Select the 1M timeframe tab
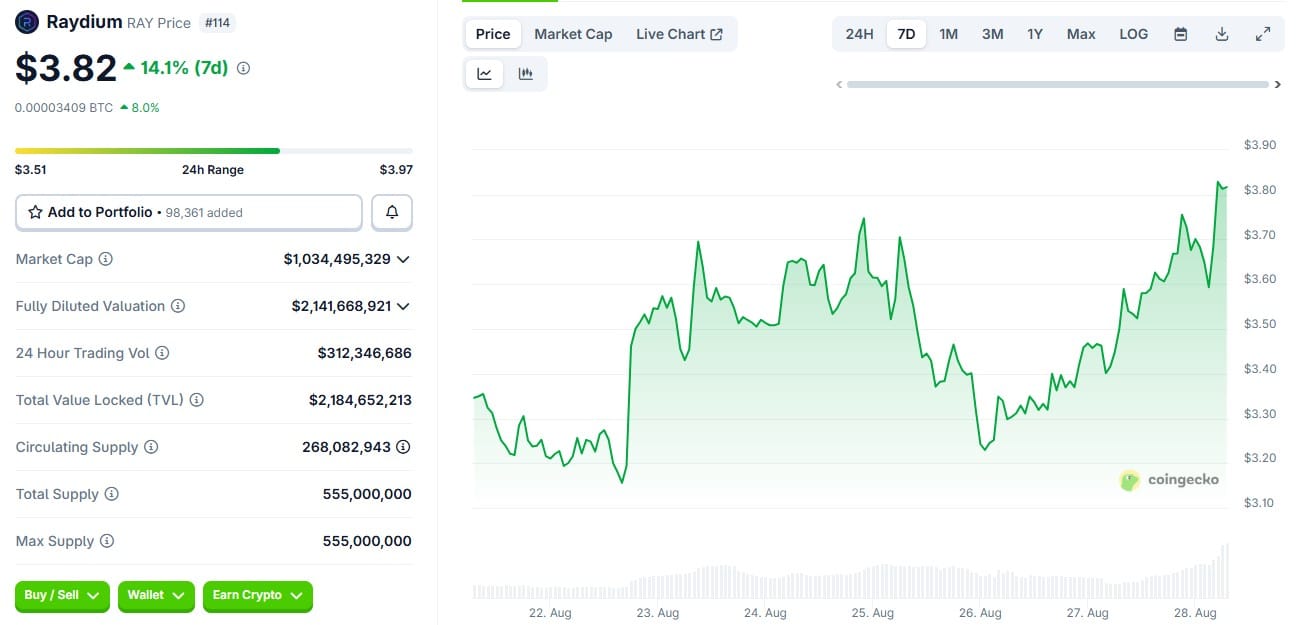This screenshot has width=1307, height=625. click(x=948, y=33)
